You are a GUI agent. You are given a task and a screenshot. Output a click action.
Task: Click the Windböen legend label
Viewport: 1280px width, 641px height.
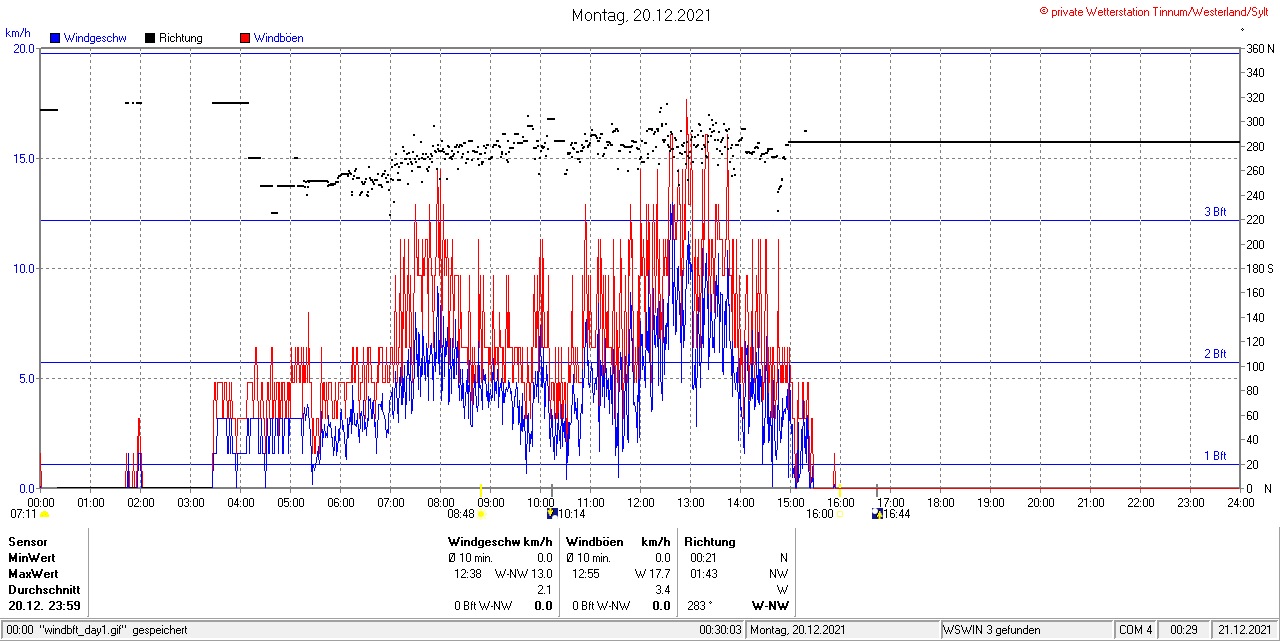[x=278, y=38]
